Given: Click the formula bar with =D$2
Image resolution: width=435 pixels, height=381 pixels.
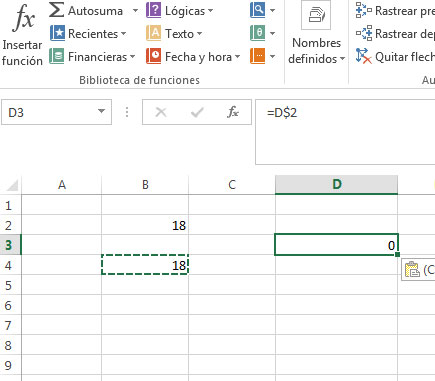Looking at the screenshot, I should (x=345, y=132).
